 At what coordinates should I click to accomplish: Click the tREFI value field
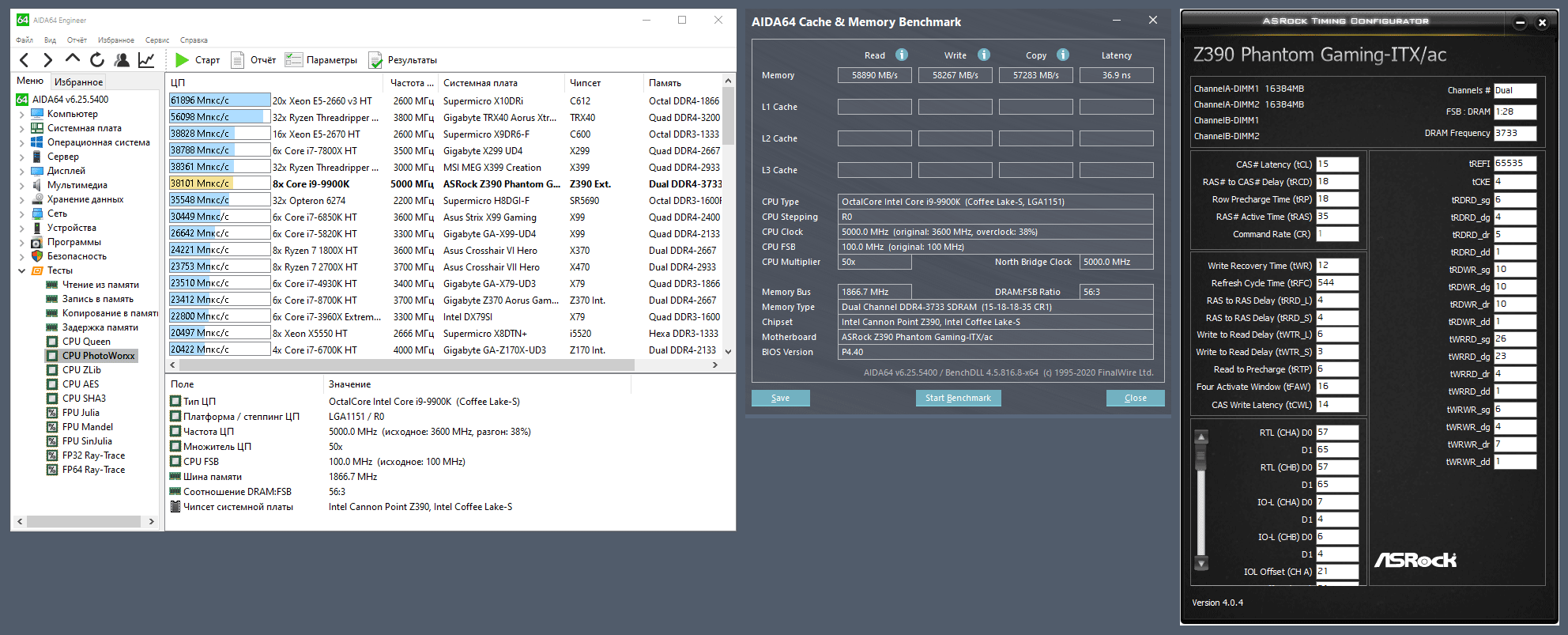pyautogui.click(x=1515, y=164)
